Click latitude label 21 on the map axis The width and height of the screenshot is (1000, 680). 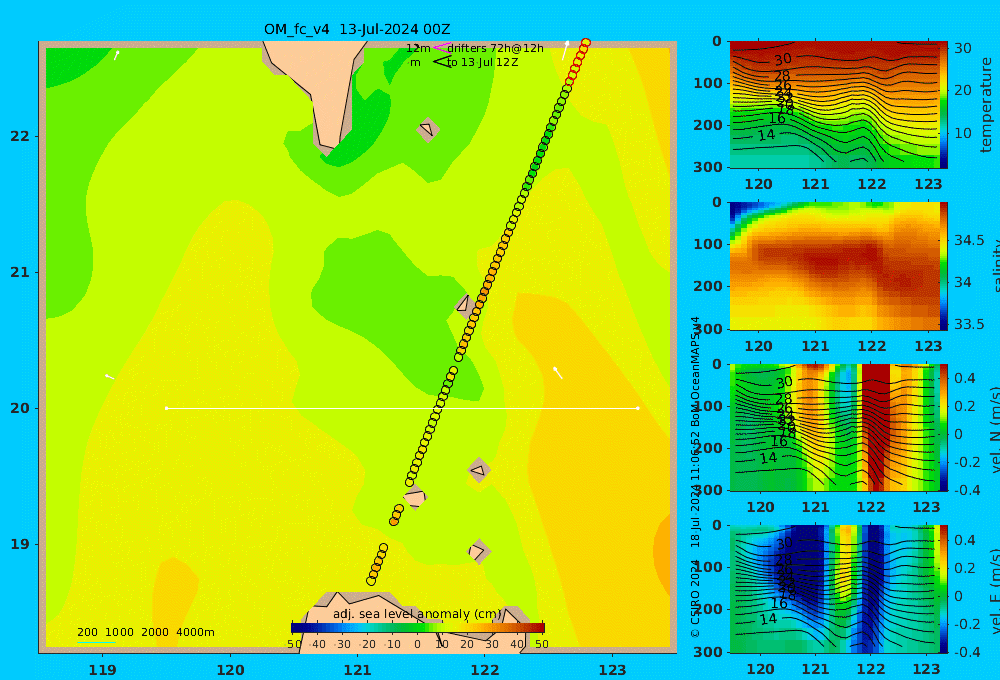tap(20, 272)
